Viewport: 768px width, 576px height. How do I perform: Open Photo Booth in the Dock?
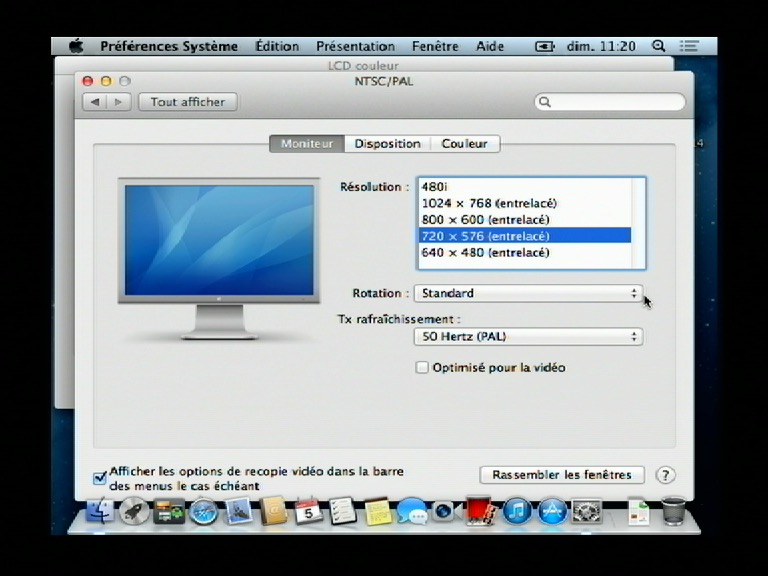[481, 512]
